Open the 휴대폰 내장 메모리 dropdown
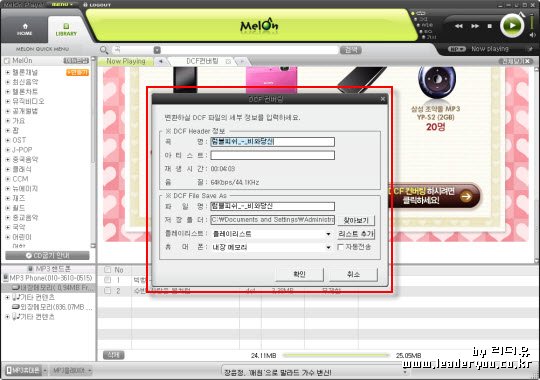Image resolution: width=540 pixels, height=380 pixels. (272, 247)
